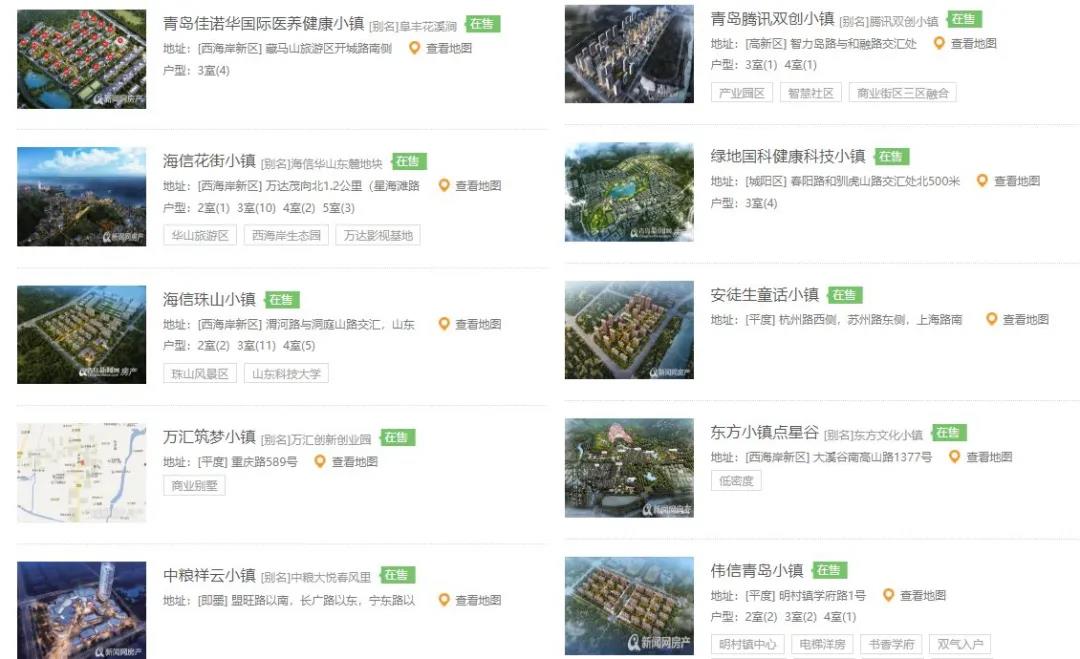Click the 山东科技大学 tag

(x=286, y=374)
